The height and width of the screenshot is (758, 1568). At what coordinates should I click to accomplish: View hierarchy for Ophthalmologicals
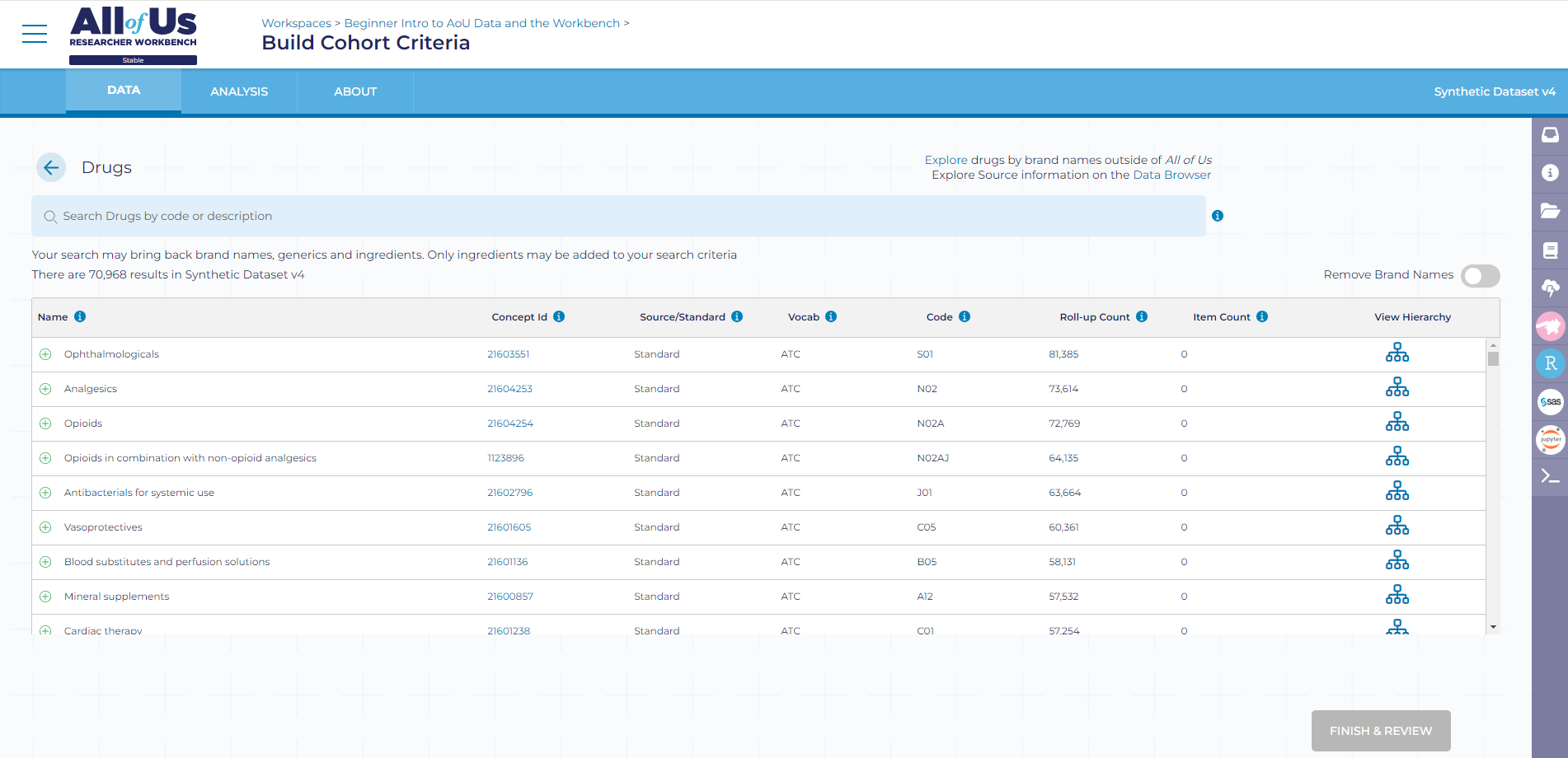coord(1397,353)
